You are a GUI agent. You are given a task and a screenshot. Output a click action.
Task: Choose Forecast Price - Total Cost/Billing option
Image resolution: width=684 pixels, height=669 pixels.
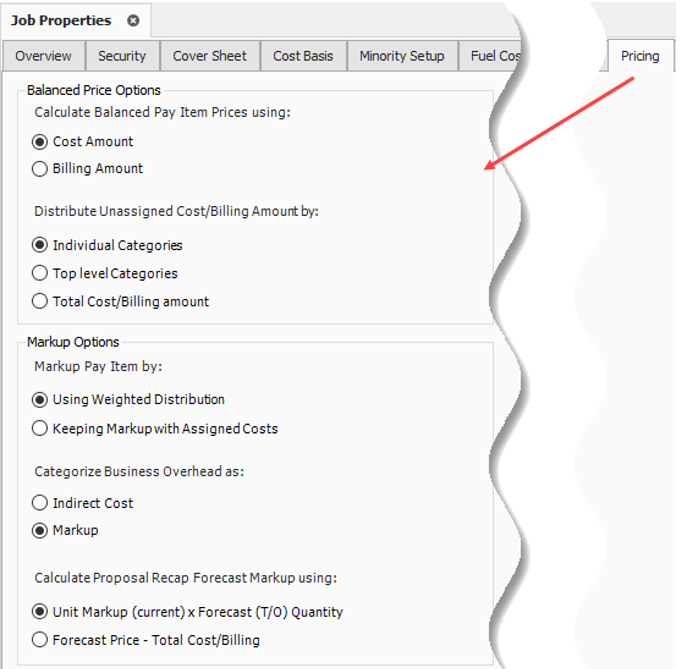(x=40, y=640)
